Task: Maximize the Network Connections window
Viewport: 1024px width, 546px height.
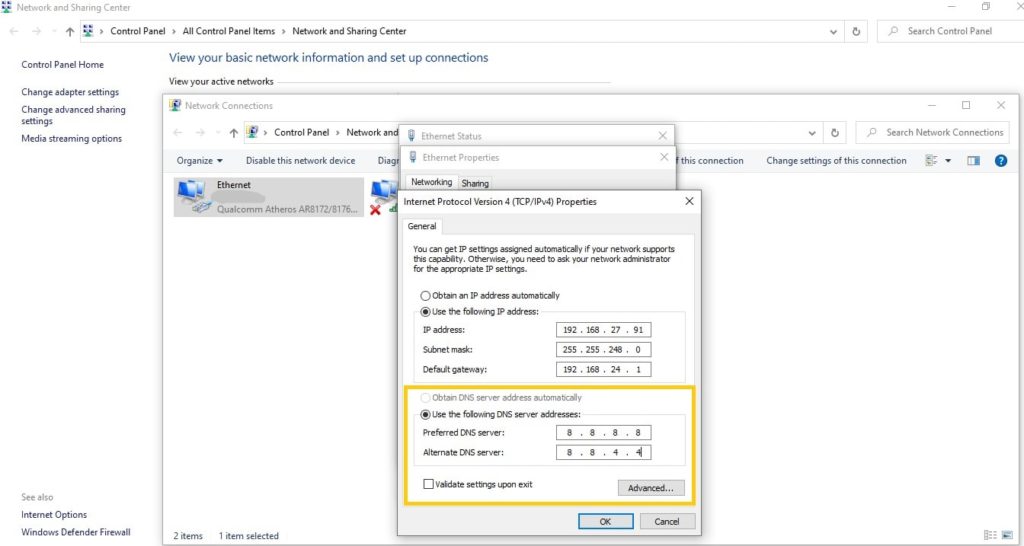Action: click(966, 105)
